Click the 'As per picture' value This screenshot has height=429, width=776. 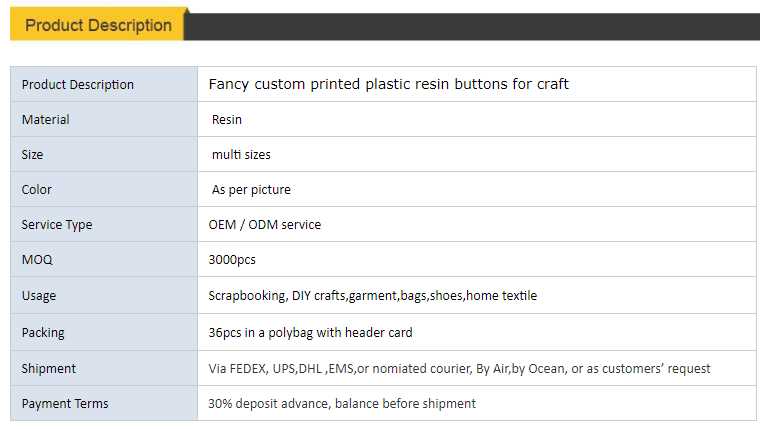coord(251,190)
